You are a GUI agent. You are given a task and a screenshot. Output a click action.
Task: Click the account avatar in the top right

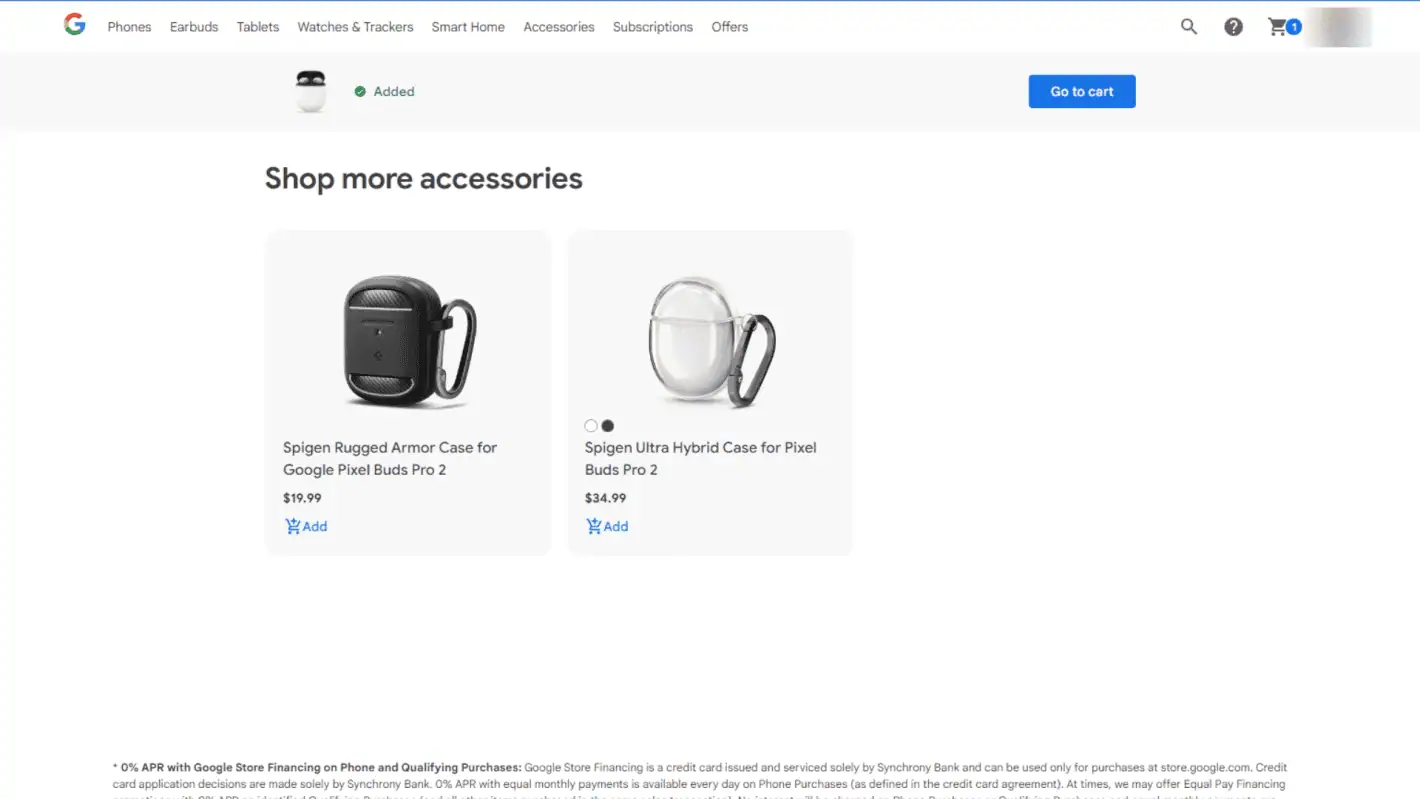pos(1340,27)
